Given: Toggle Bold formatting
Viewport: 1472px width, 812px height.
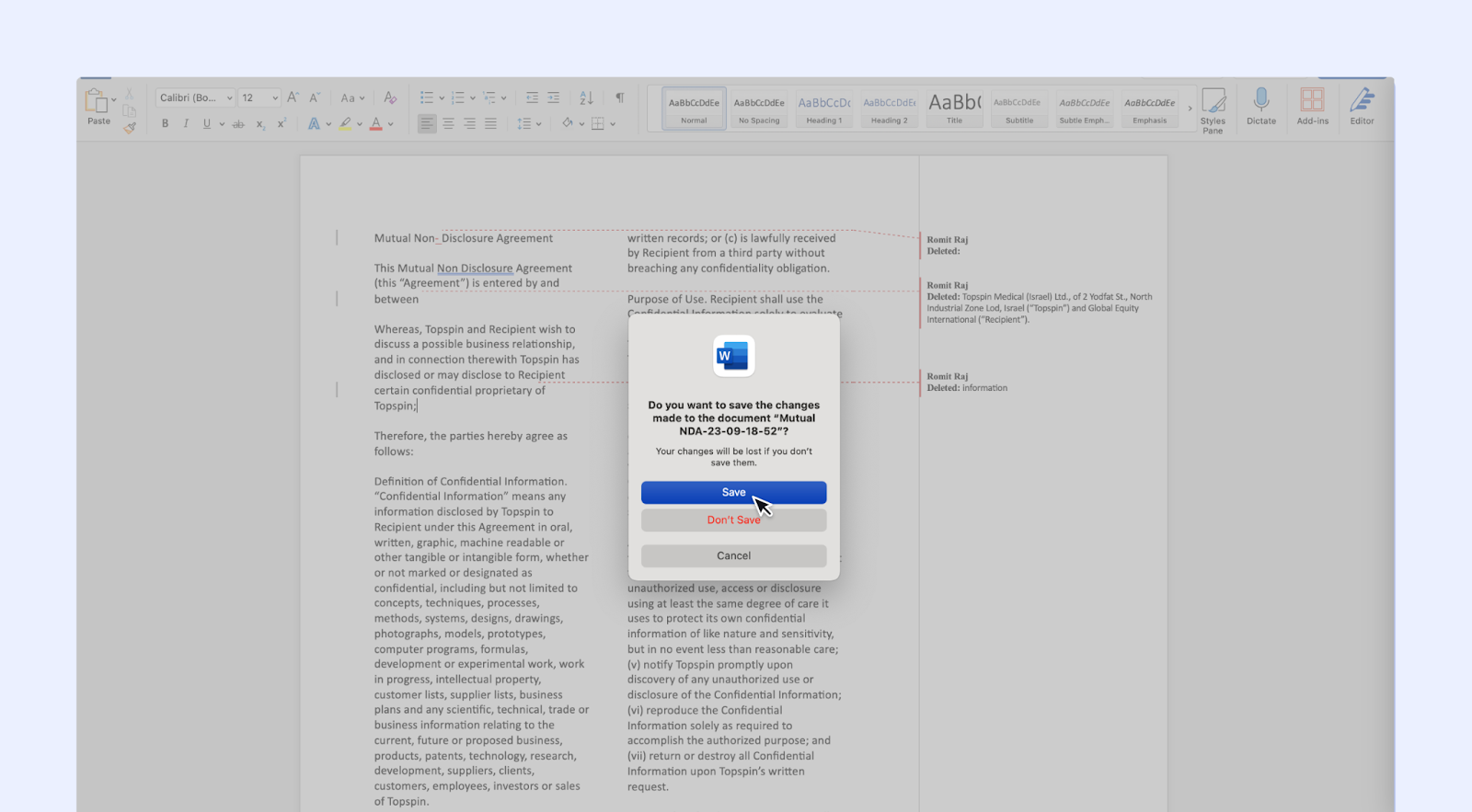Looking at the screenshot, I should [x=165, y=123].
